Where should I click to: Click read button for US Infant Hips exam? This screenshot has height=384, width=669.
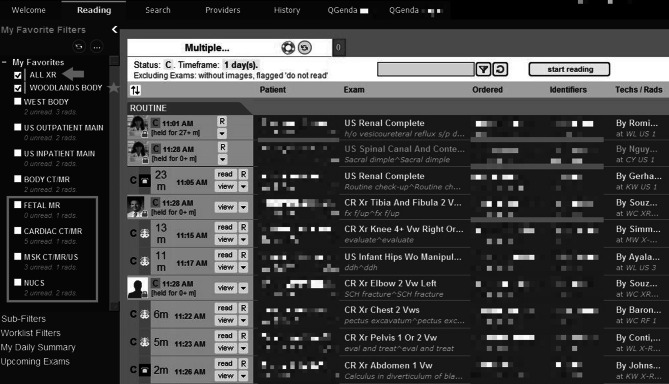(225, 255)
